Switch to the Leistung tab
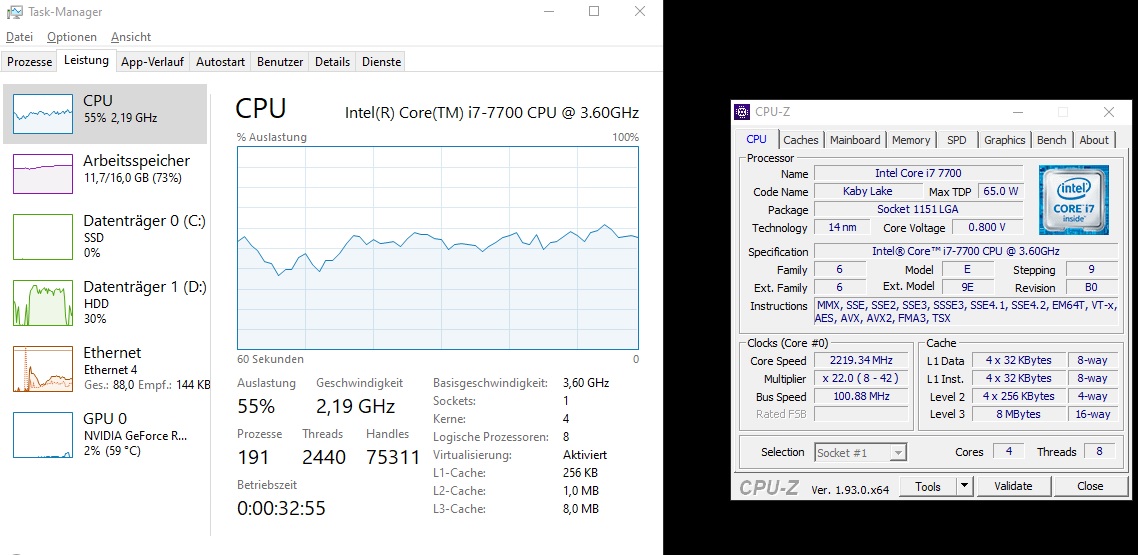Screen dimensions: 1138x555 click(86, 60)
